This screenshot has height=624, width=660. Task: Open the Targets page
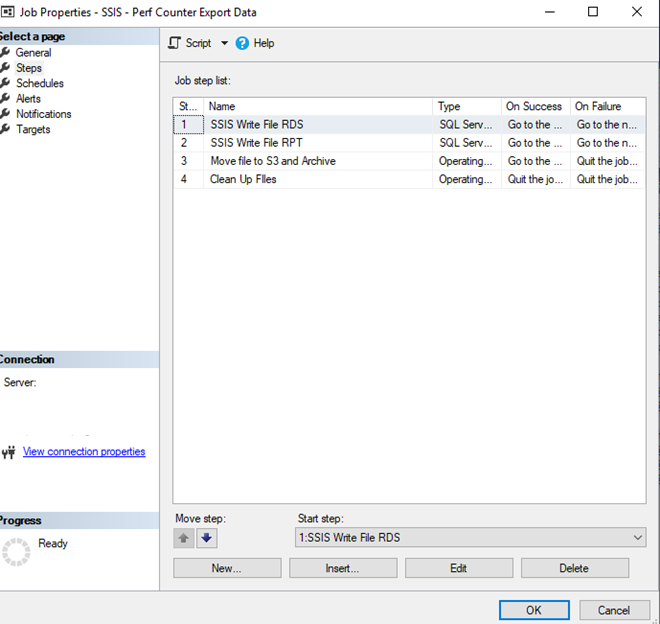pos(33,129)
